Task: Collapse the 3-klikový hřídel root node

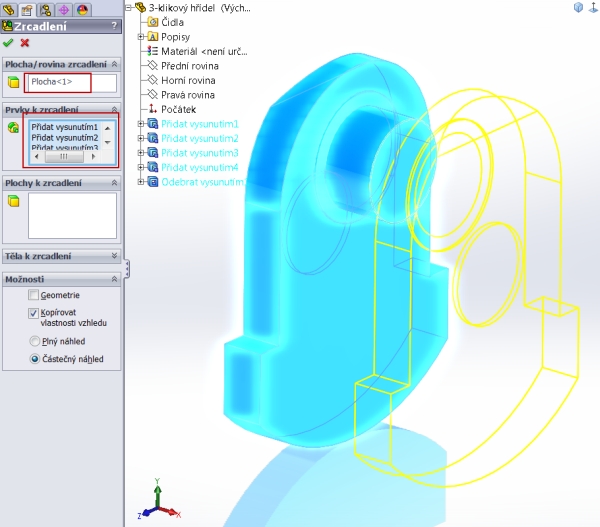Action: pyautogui.click(x=129, y=7)
